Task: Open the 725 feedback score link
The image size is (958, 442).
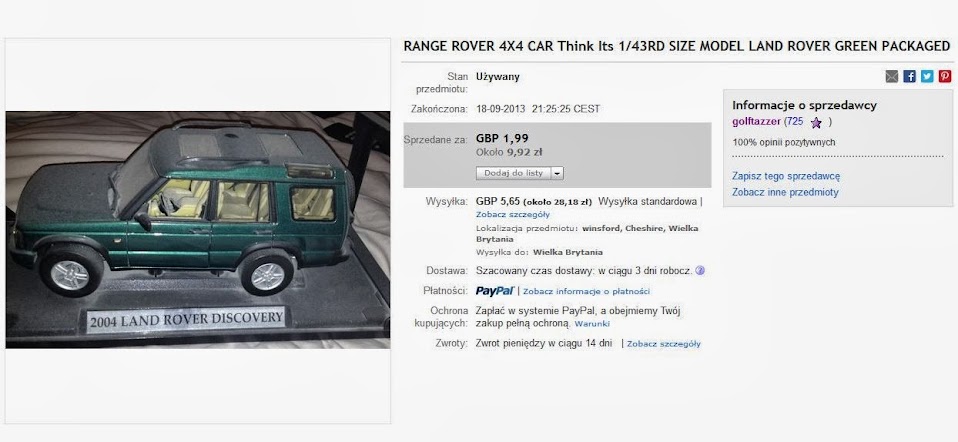Action: (794, 122)
